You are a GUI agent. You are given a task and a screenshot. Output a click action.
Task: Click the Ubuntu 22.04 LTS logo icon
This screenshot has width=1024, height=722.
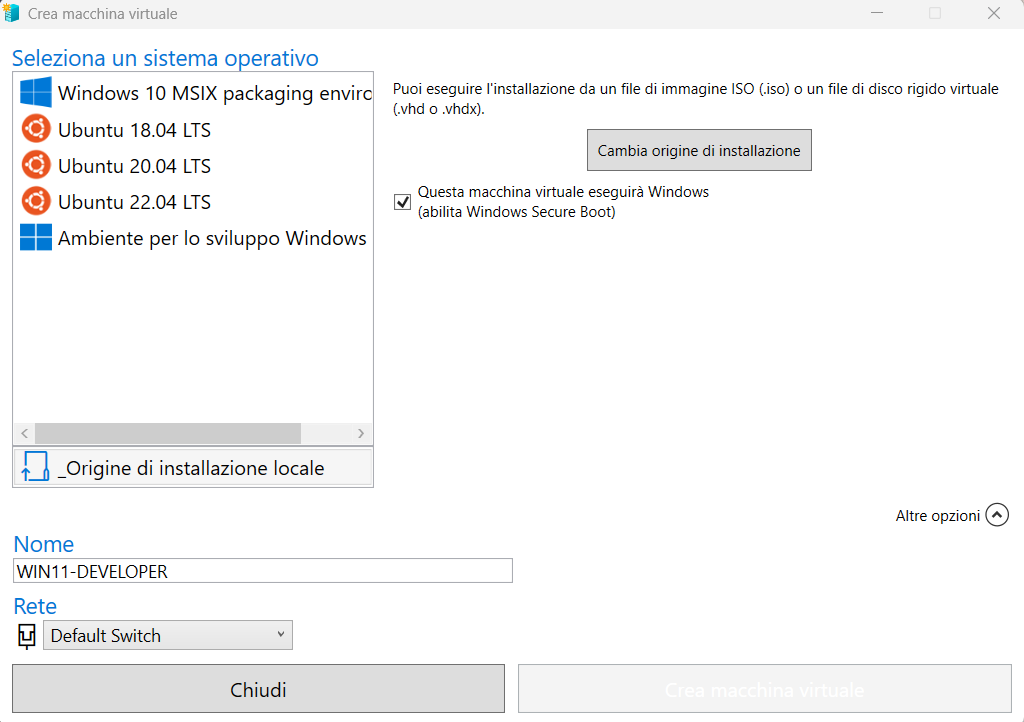(x=36, y=201)
